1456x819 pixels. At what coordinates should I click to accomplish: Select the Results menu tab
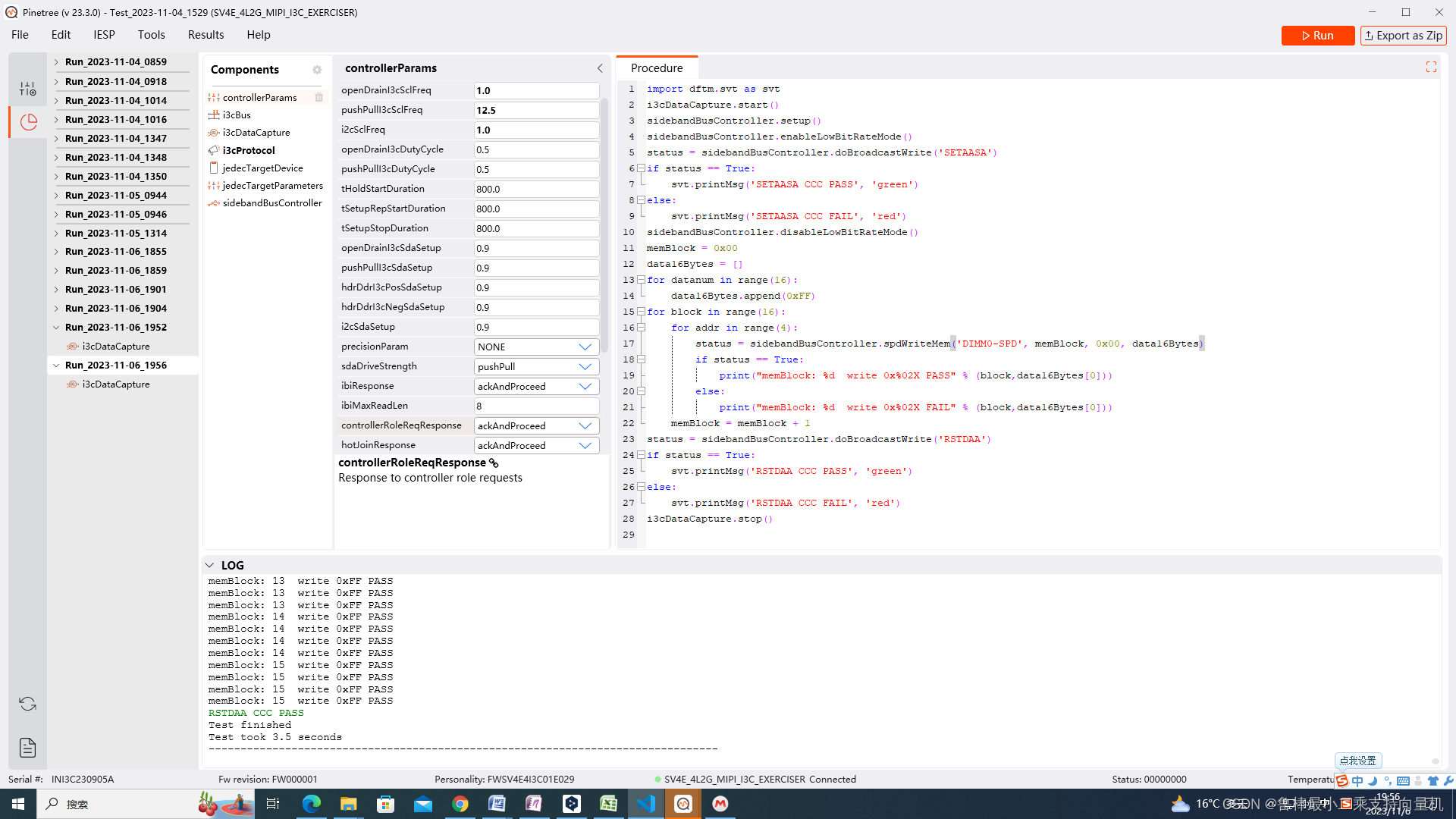205,34
